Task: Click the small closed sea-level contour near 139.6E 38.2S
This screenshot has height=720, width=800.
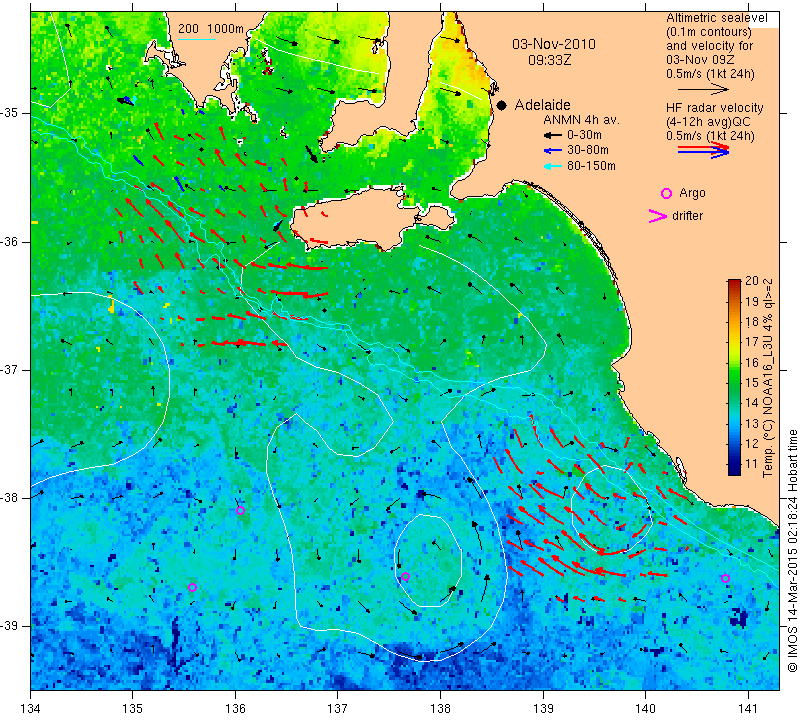Action: click(611, 510)
